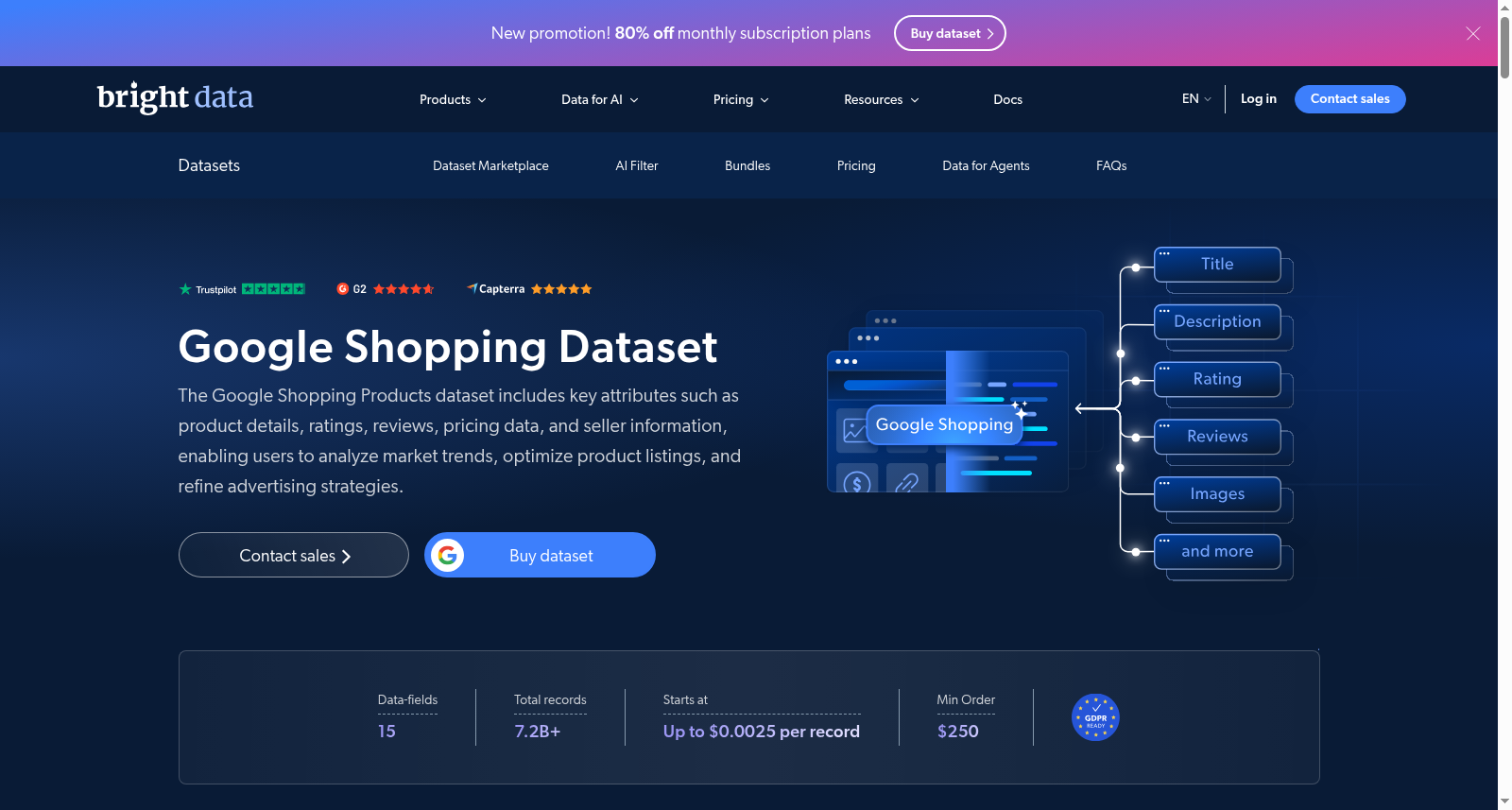
Task: Click the Trustpilot rating badge
Action: [x=242, y=289]
